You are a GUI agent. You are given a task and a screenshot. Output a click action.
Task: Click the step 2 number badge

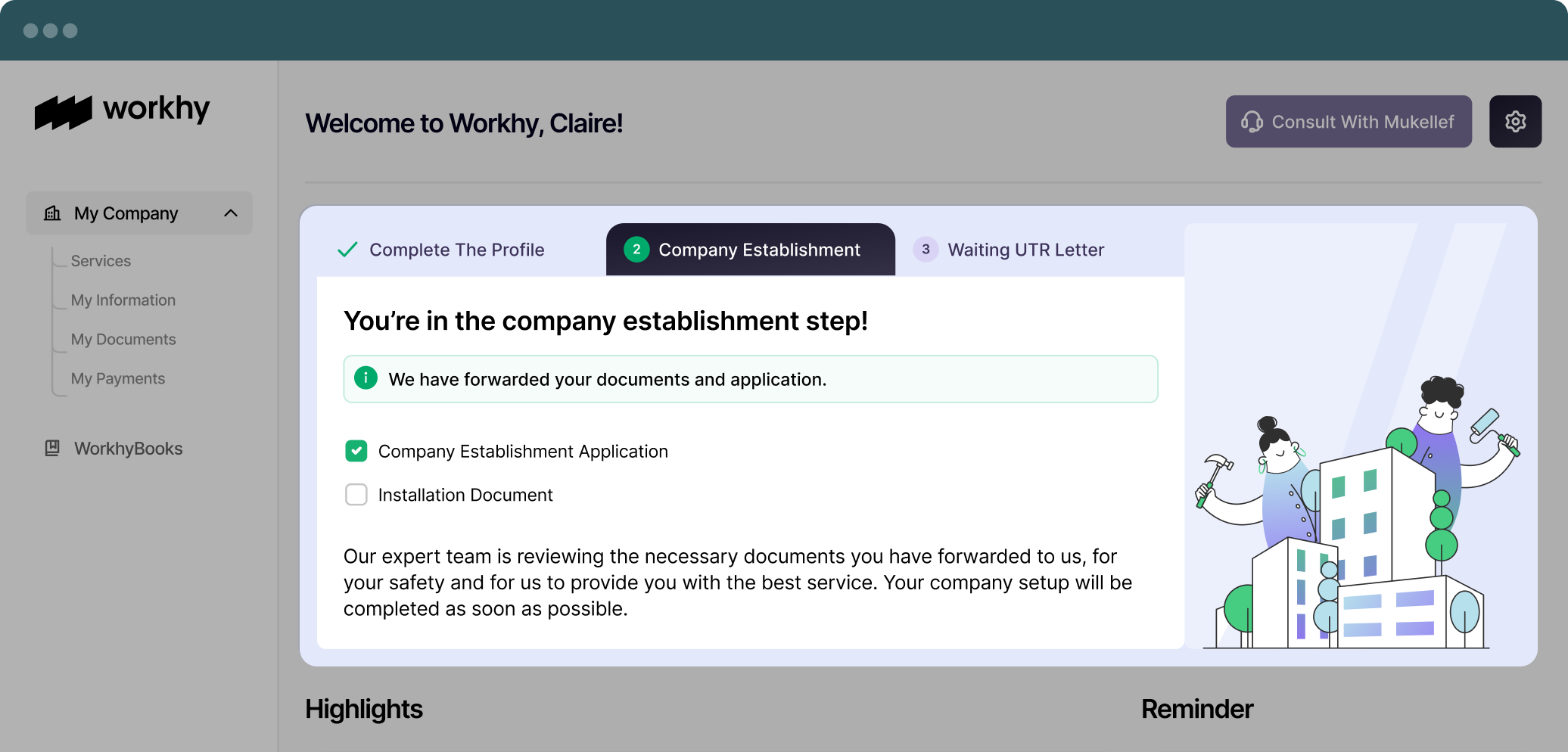pyautogui.click(x=636, y=250)
